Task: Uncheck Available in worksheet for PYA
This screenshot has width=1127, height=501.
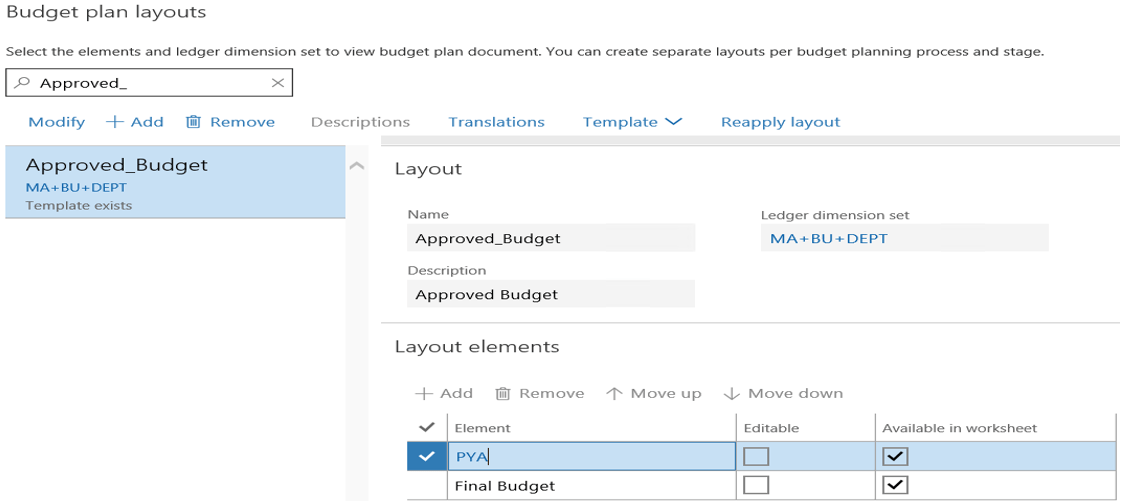Action: coord(895,457)
